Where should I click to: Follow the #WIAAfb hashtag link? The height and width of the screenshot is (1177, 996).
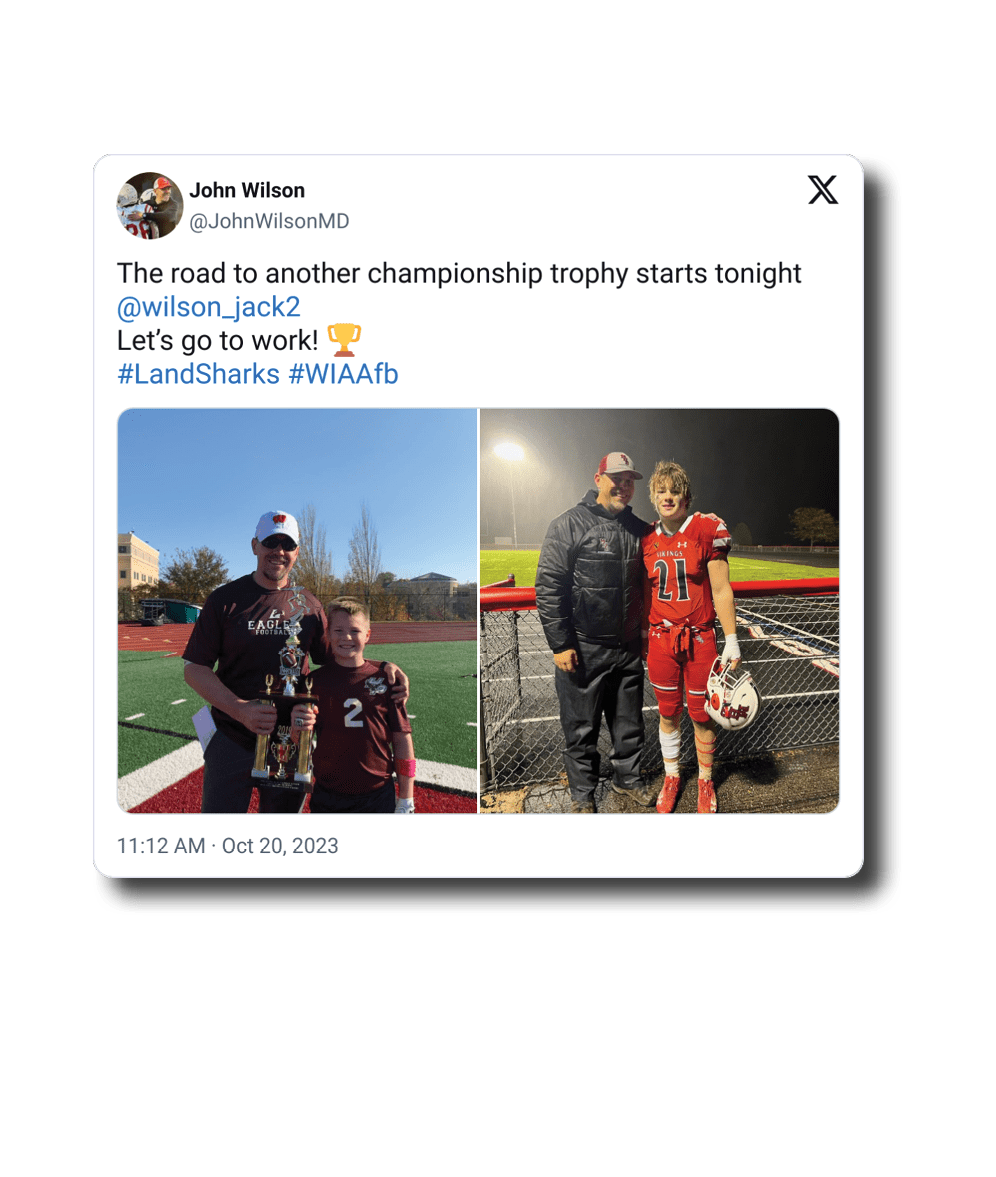pos(343,374)
